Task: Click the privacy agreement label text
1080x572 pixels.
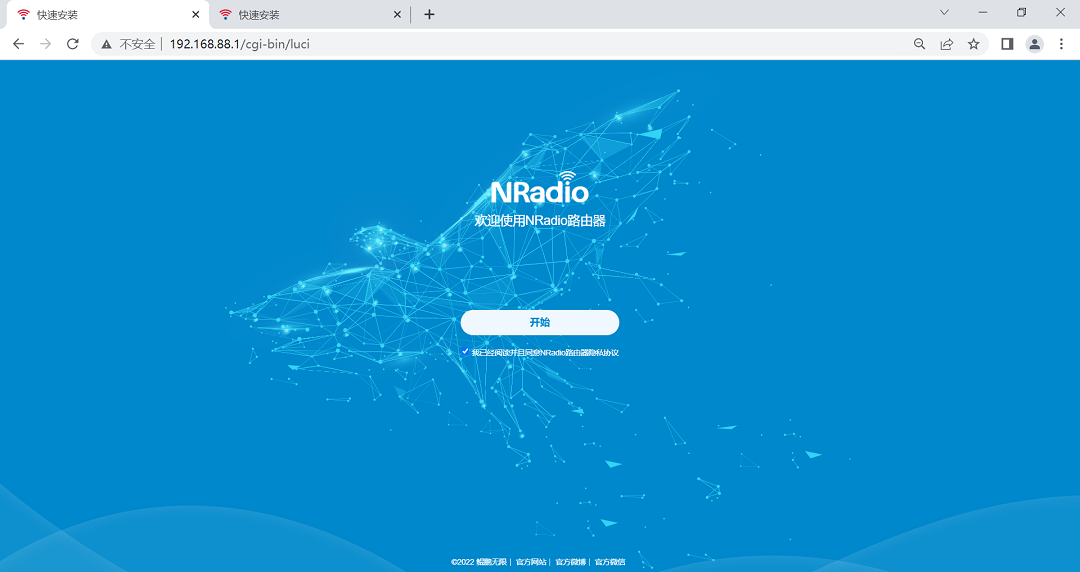Action: (x=545, y=352)
